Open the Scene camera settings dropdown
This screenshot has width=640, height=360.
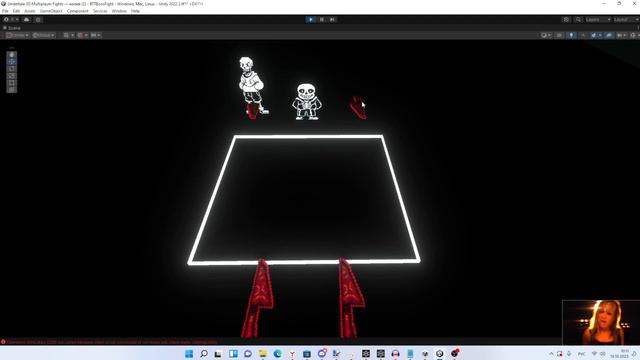coord(621,35)
